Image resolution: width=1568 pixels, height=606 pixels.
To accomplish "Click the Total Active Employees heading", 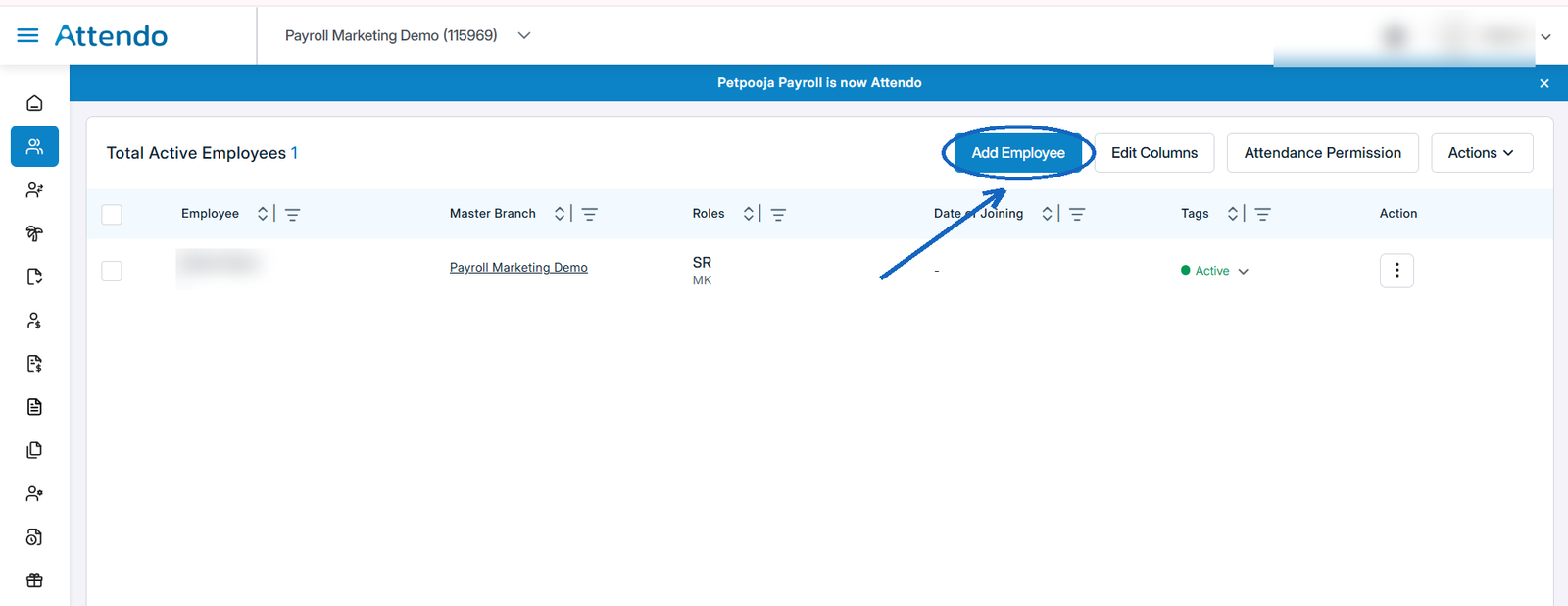I will click(202, 153).
